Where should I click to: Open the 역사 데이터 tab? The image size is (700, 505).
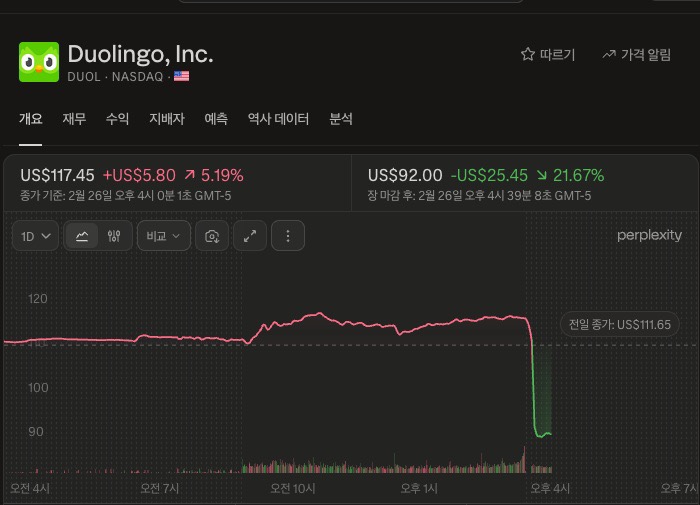tap(278, 119)
